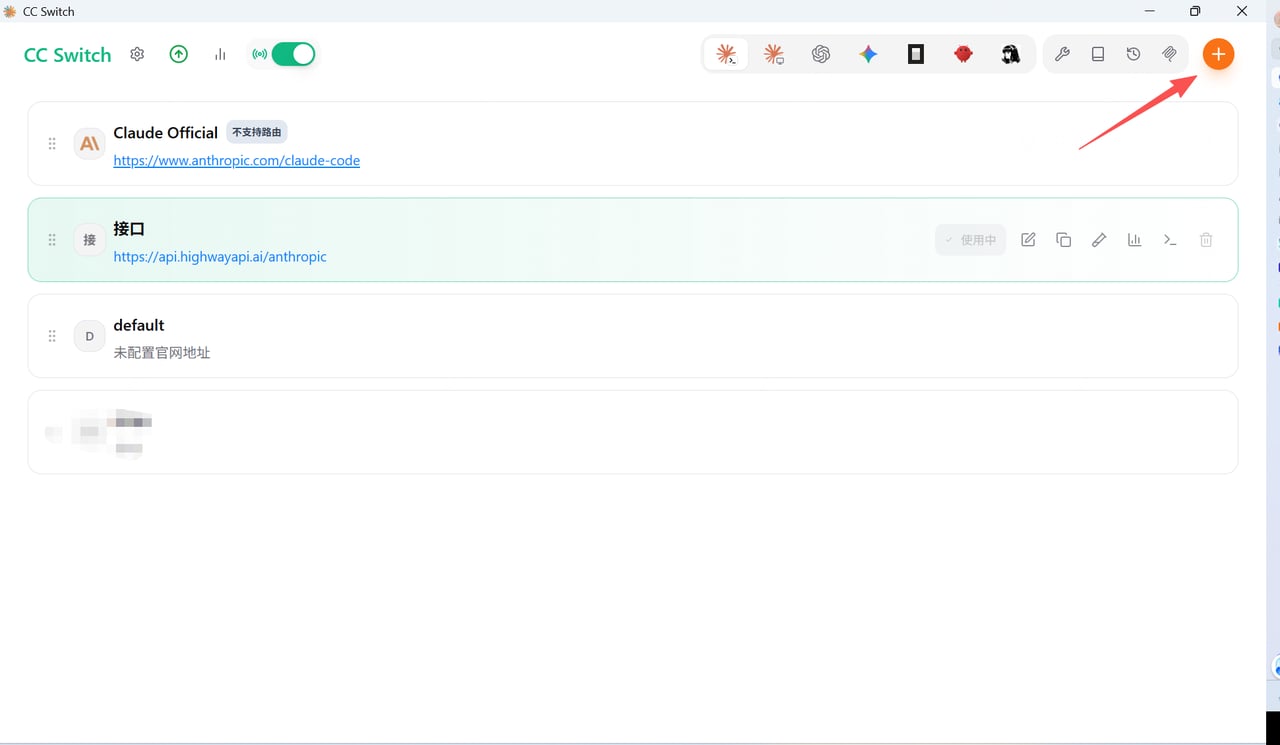Image resolution: width=1280 pixels, height=745 pixels.
Task: Open usage statistics bar-chart icon in header
Action: click(220, 55)
